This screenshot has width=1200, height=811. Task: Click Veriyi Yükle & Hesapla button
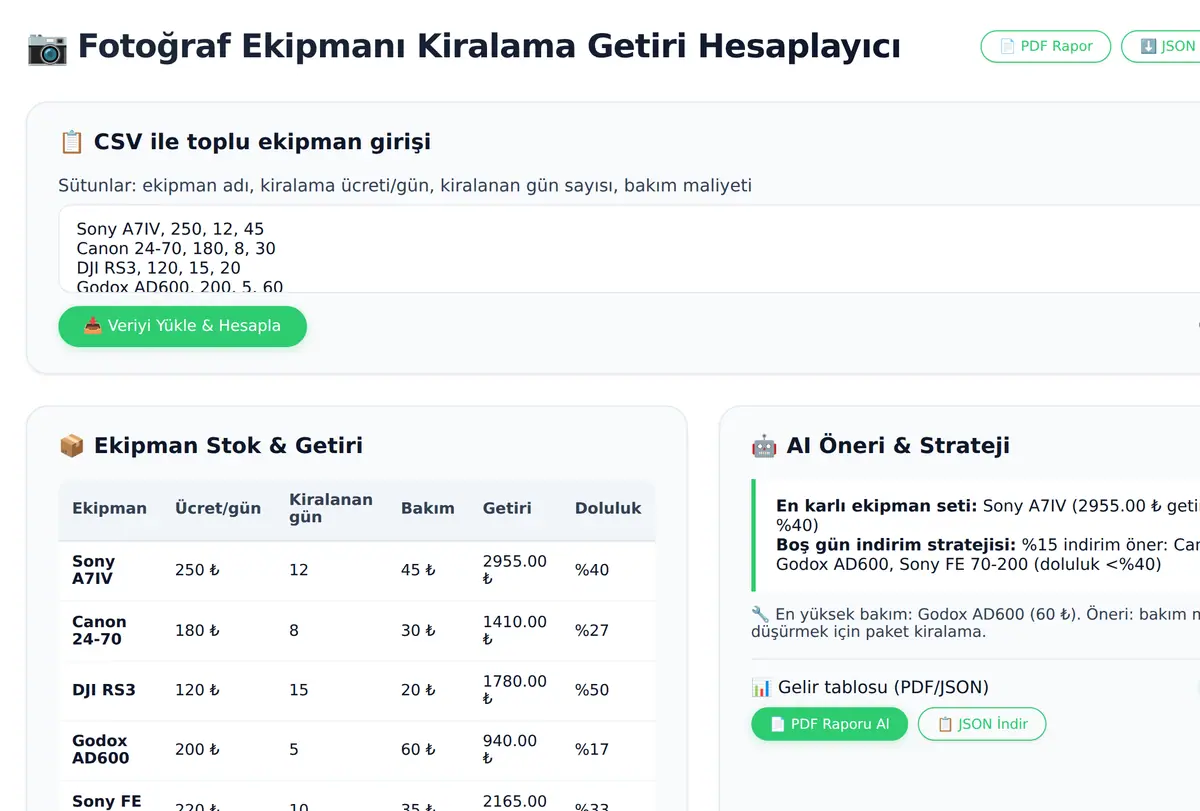coord(182,326)
